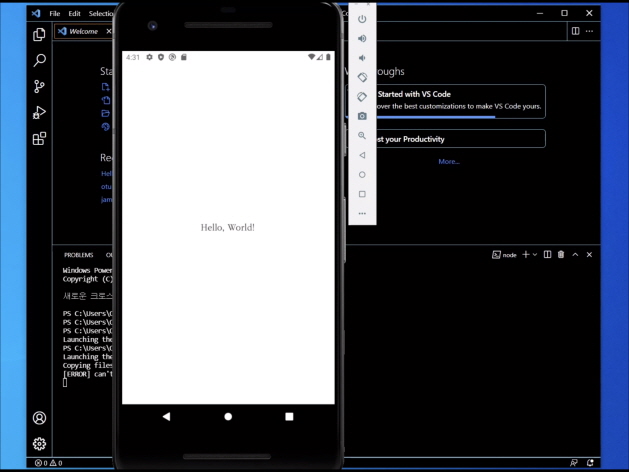Switch to the PROBLEMS panel tab
This screenshot has height=472, width=629.
tap(79, 255)
